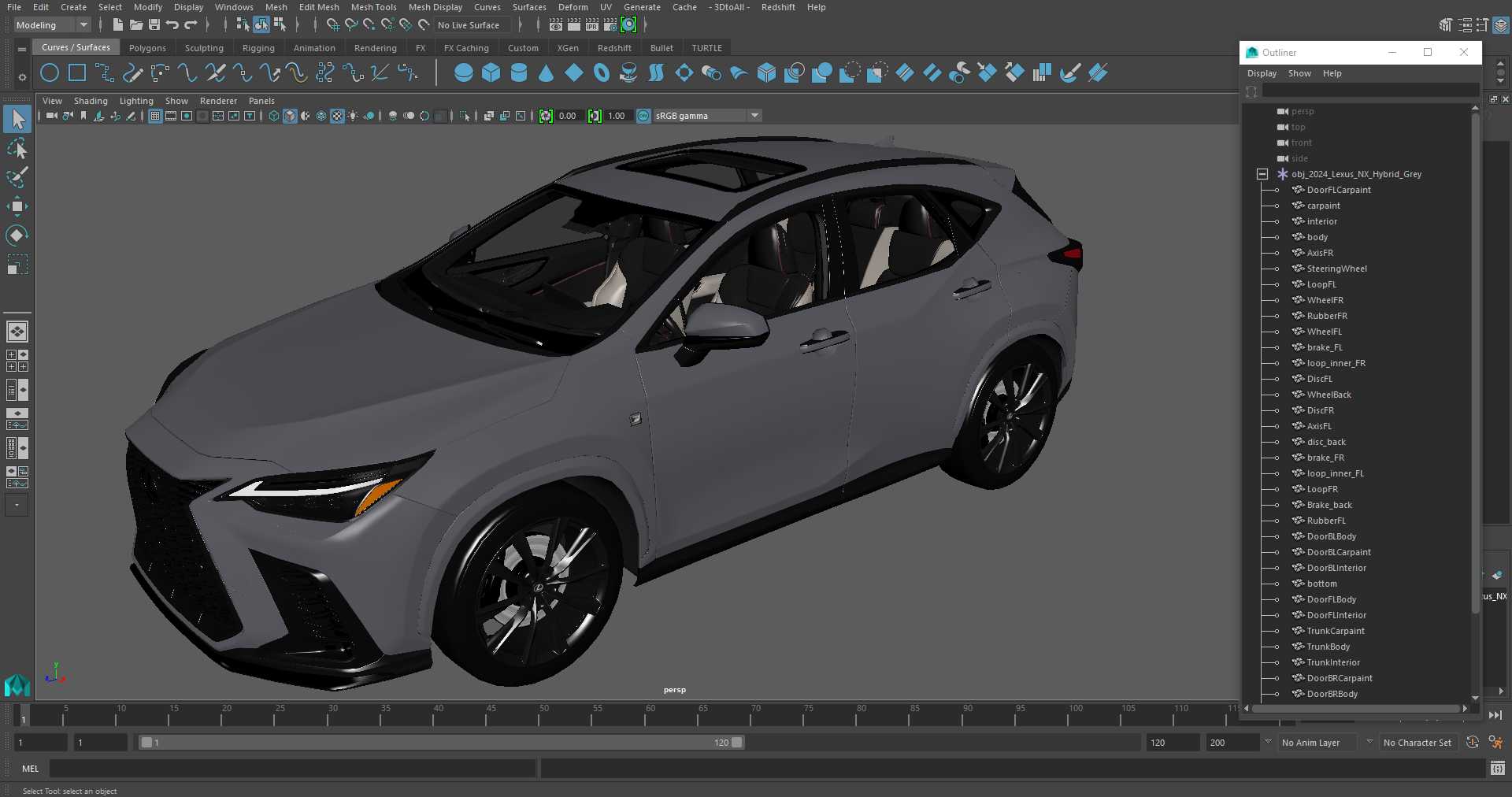Switch to single perspective view layout
The width and height of the screenshot is (1512, 797).
tap(17, 332)
